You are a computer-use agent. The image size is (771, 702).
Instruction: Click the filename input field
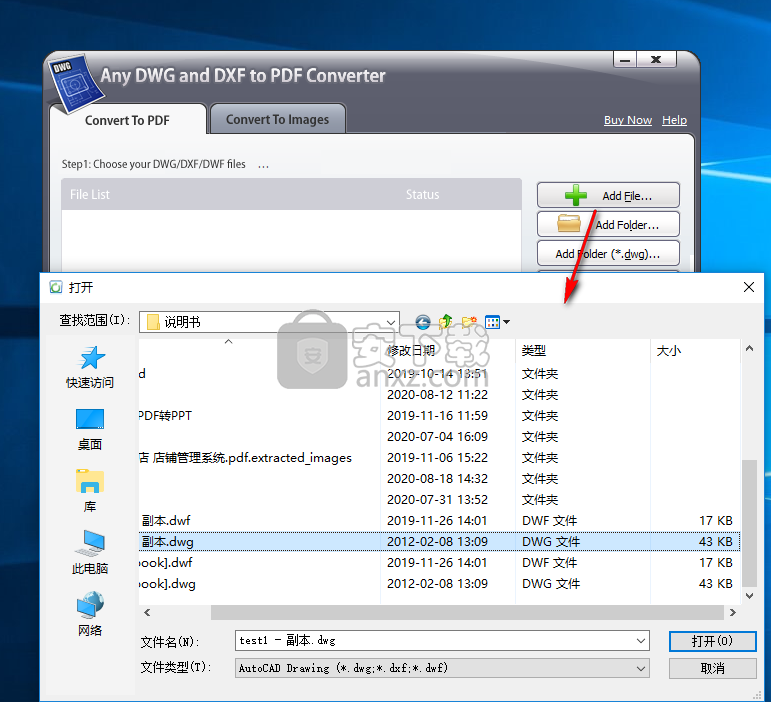(435, 641)
